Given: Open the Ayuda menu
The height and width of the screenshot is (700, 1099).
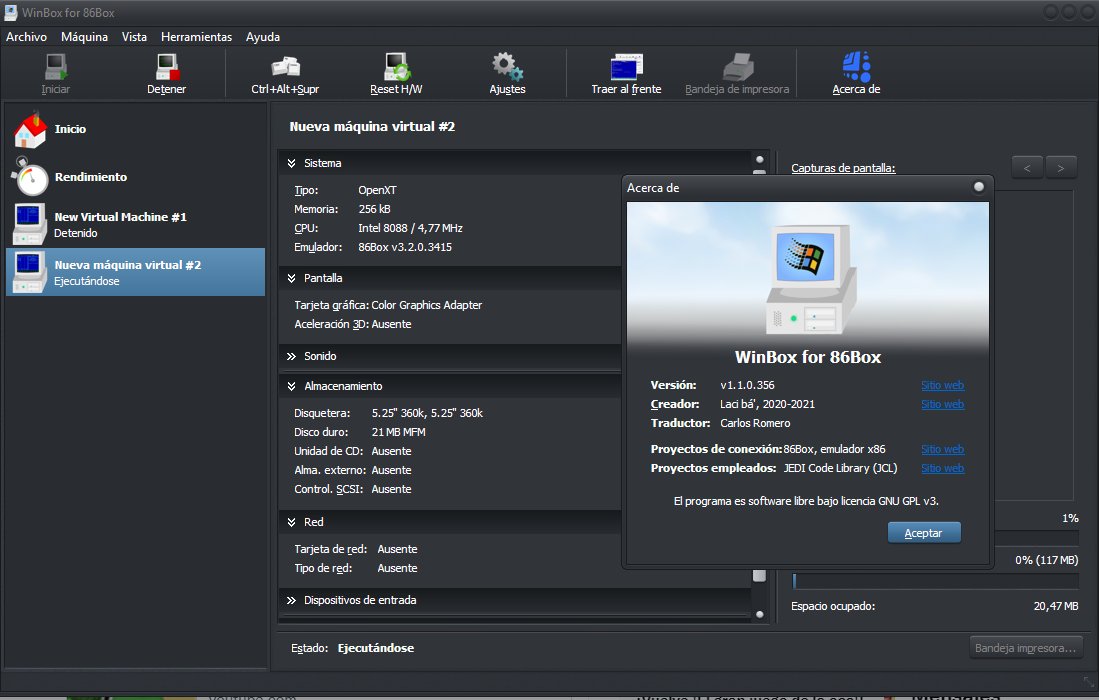Looking at the screenshot, I should (263, 37).
